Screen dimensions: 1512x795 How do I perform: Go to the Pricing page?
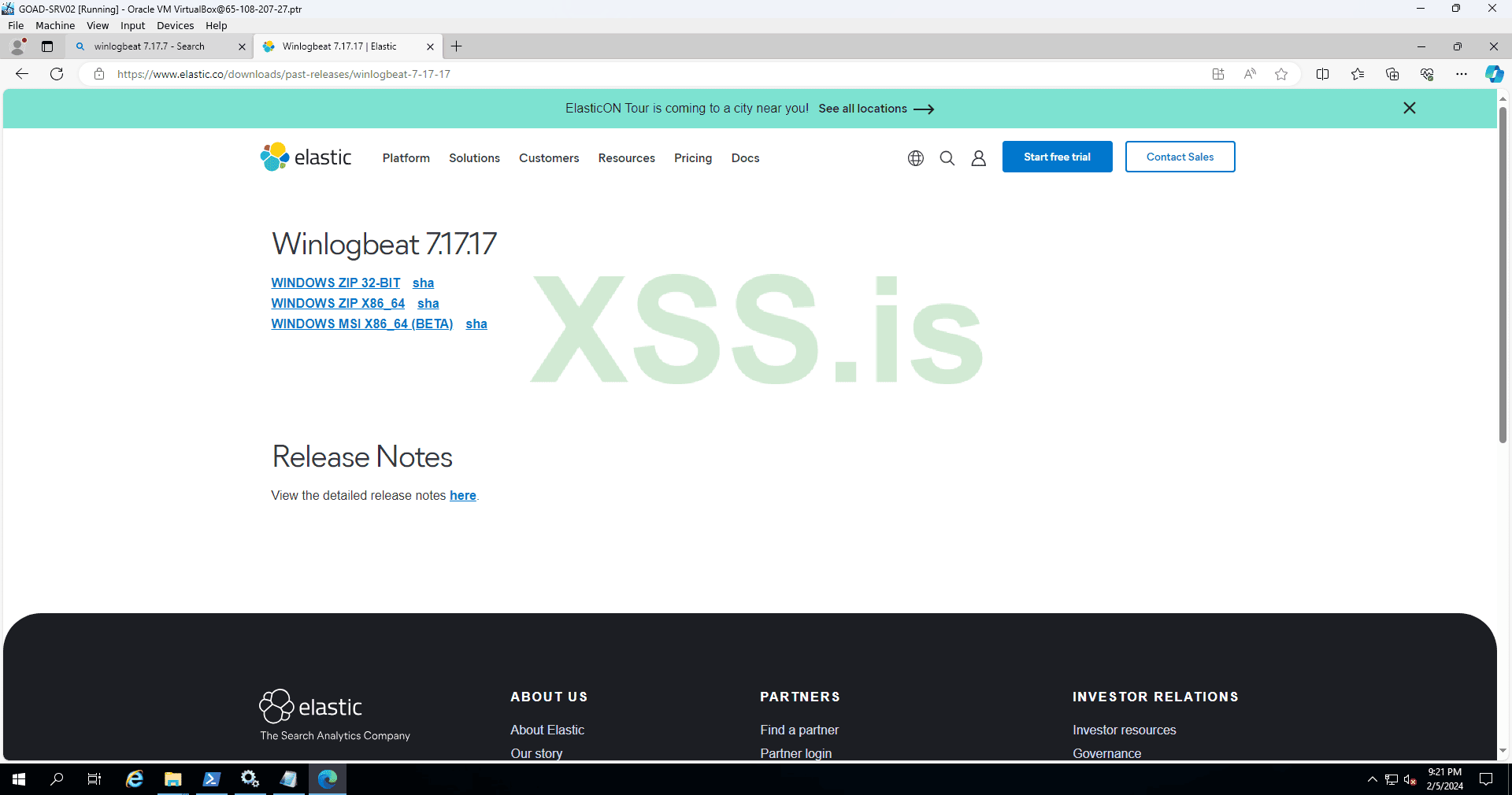[x=693, y=158]
